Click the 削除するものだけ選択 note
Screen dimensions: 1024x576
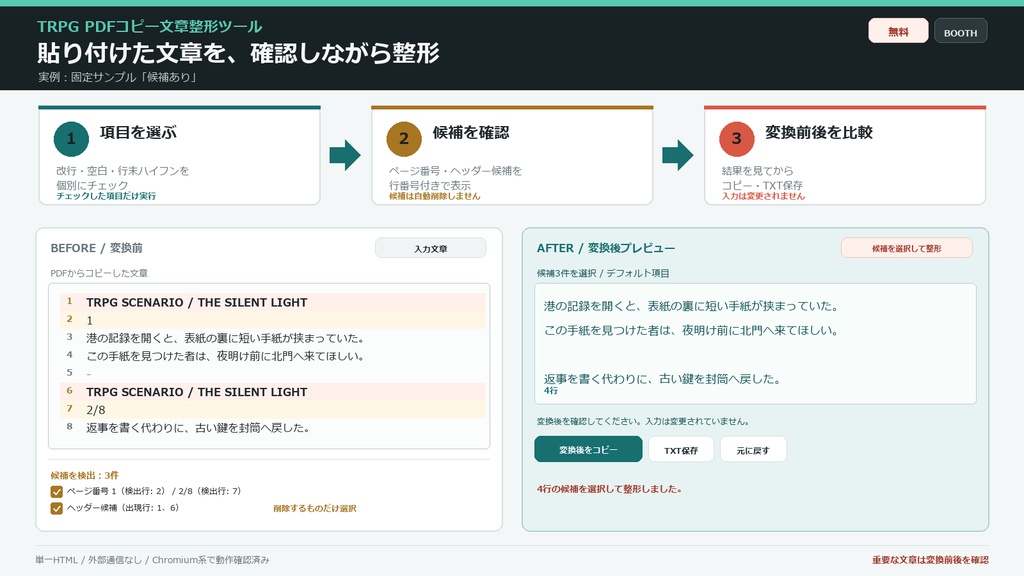point(315,508)
